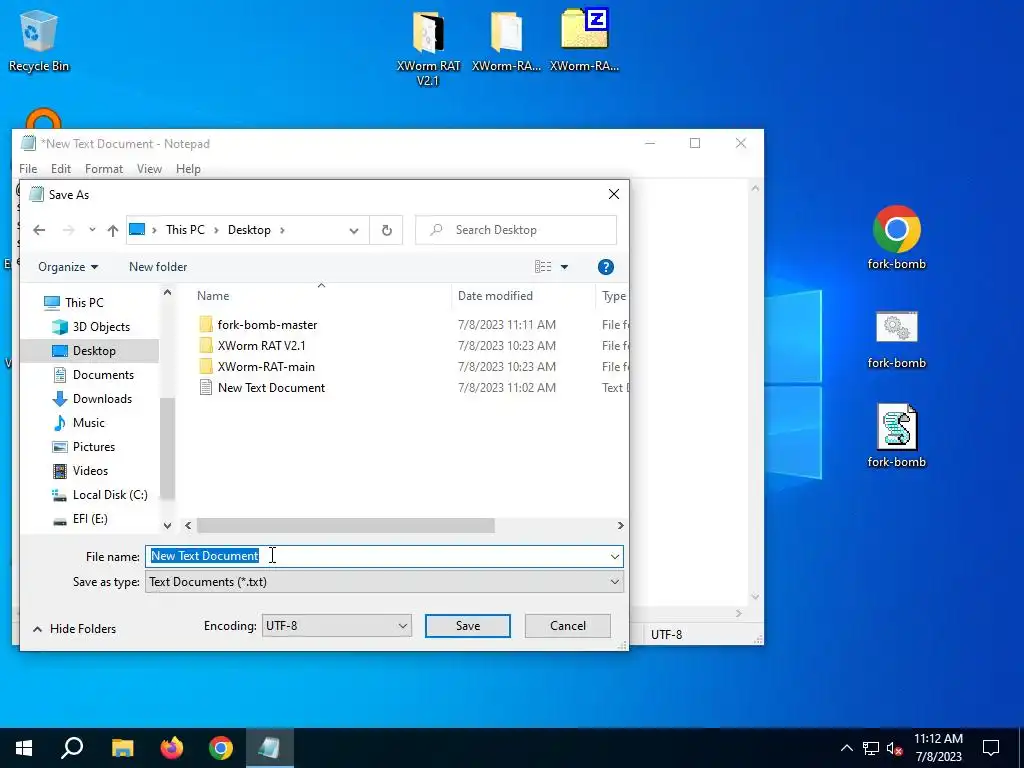This screenshot has height=768, width=1024.
Task: Open Windows Start menu
Action: (24, 748)
